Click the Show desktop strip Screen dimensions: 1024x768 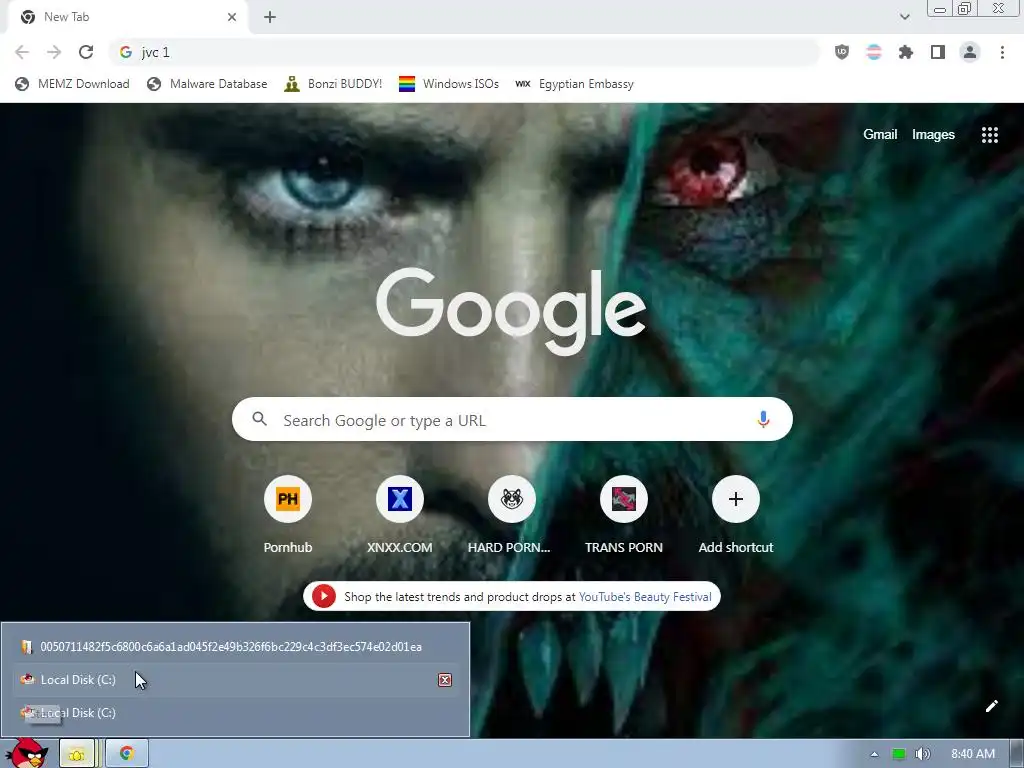pos(1017,754)
